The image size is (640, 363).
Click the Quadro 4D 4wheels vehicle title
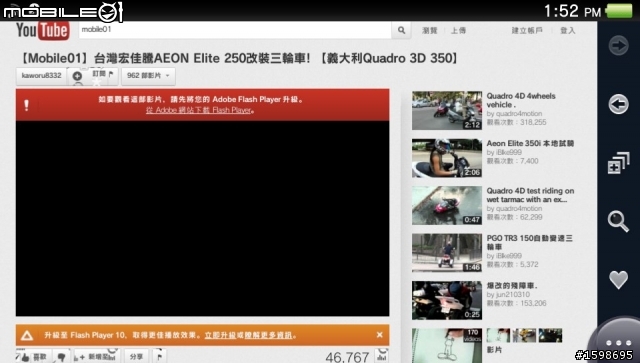coord(521,100)
